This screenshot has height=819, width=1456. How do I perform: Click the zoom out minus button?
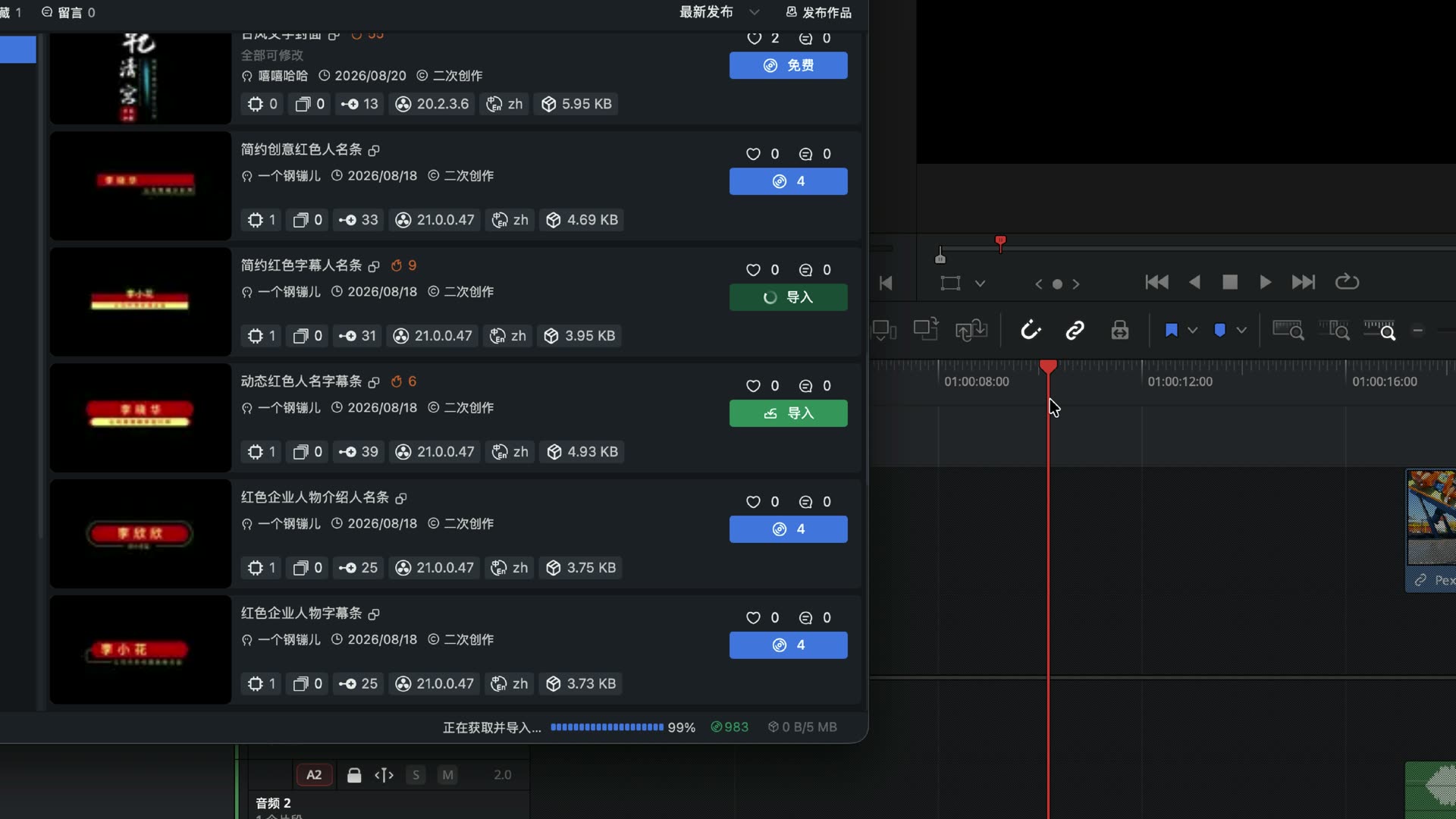click(1418, 331)
